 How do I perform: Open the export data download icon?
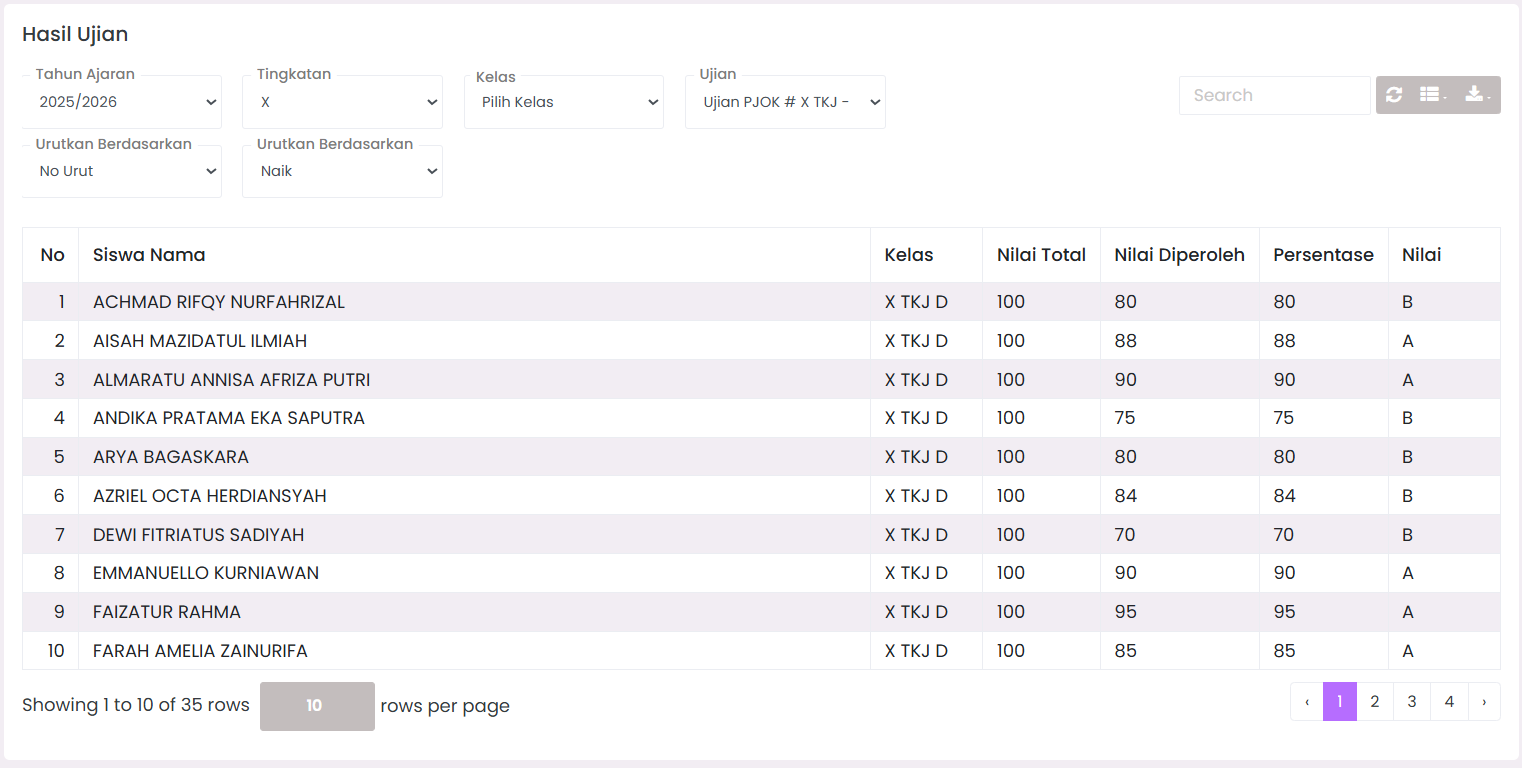1477,95
